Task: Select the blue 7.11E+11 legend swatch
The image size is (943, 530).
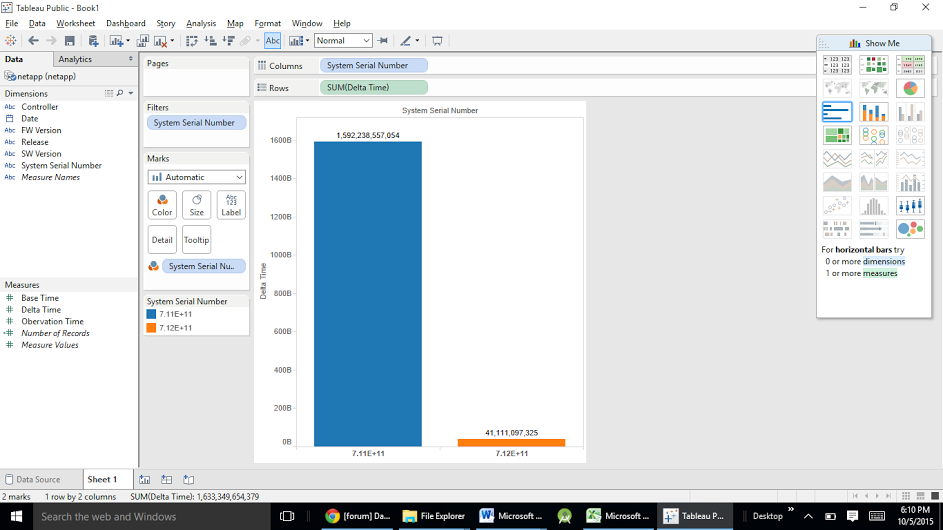Action: tap(151, 314)
